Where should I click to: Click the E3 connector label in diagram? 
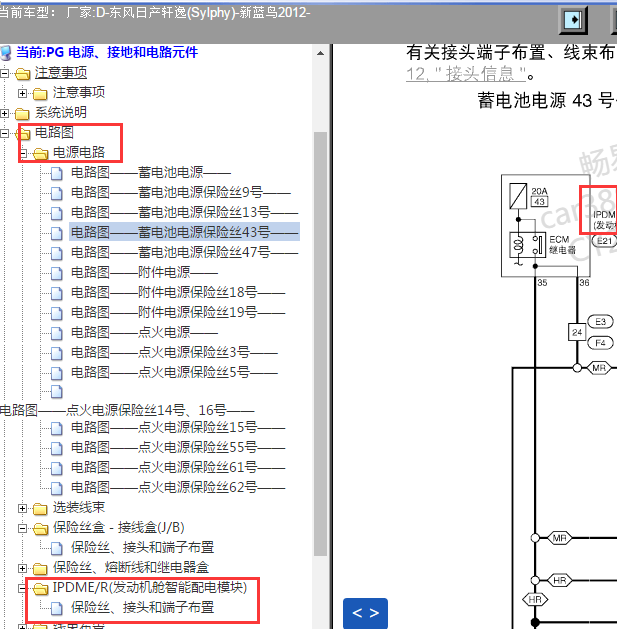tap(600, 322)
